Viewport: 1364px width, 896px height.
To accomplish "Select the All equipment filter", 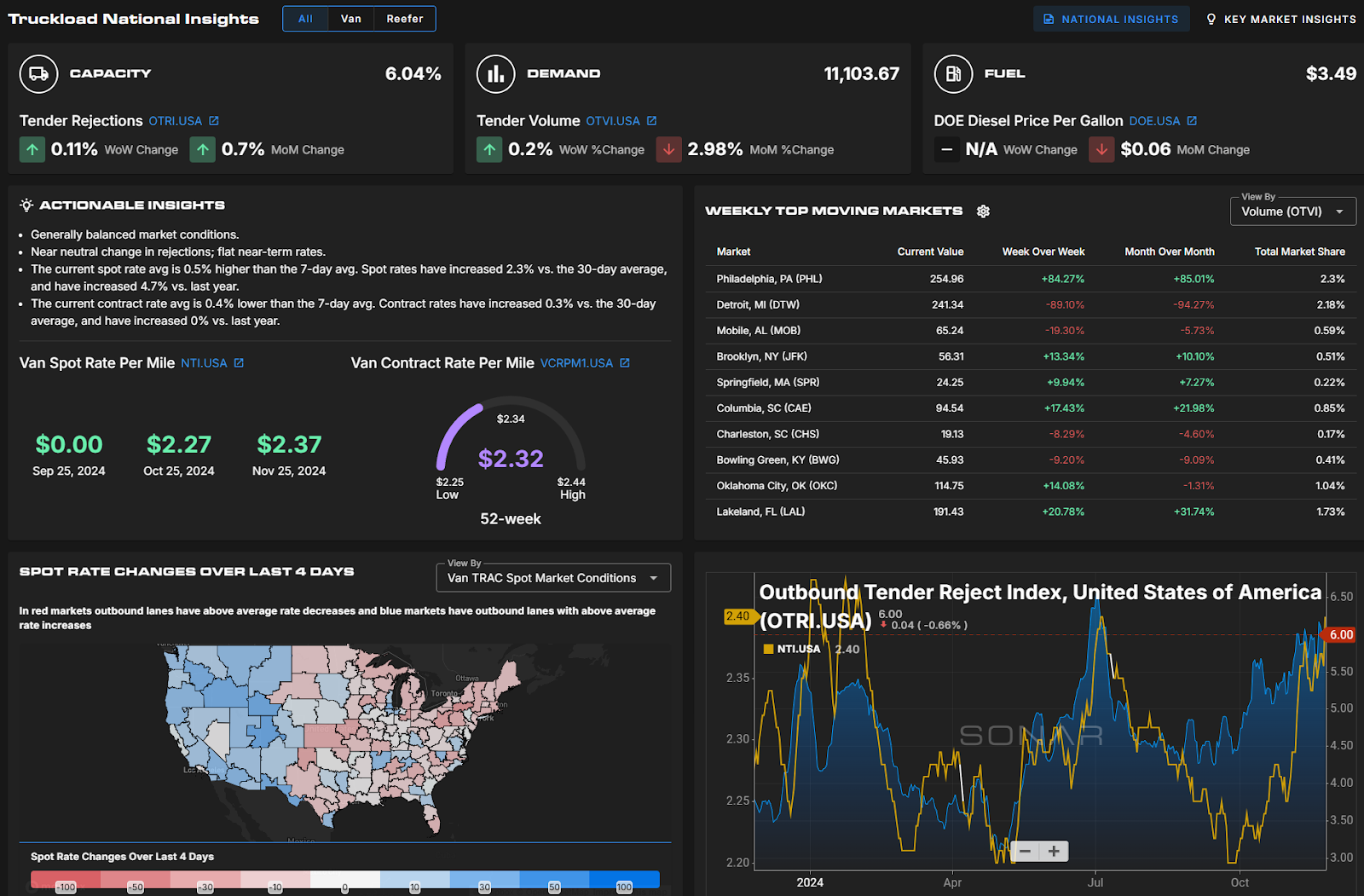I will pos(305,19).
